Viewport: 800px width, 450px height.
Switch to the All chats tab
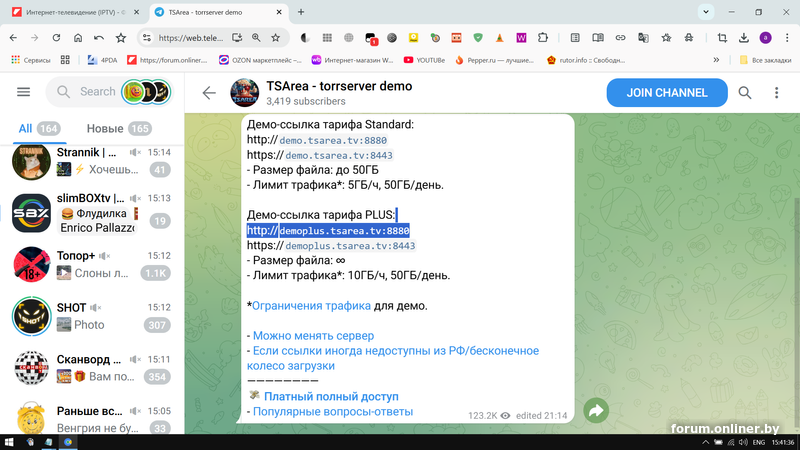pos(39,129)
